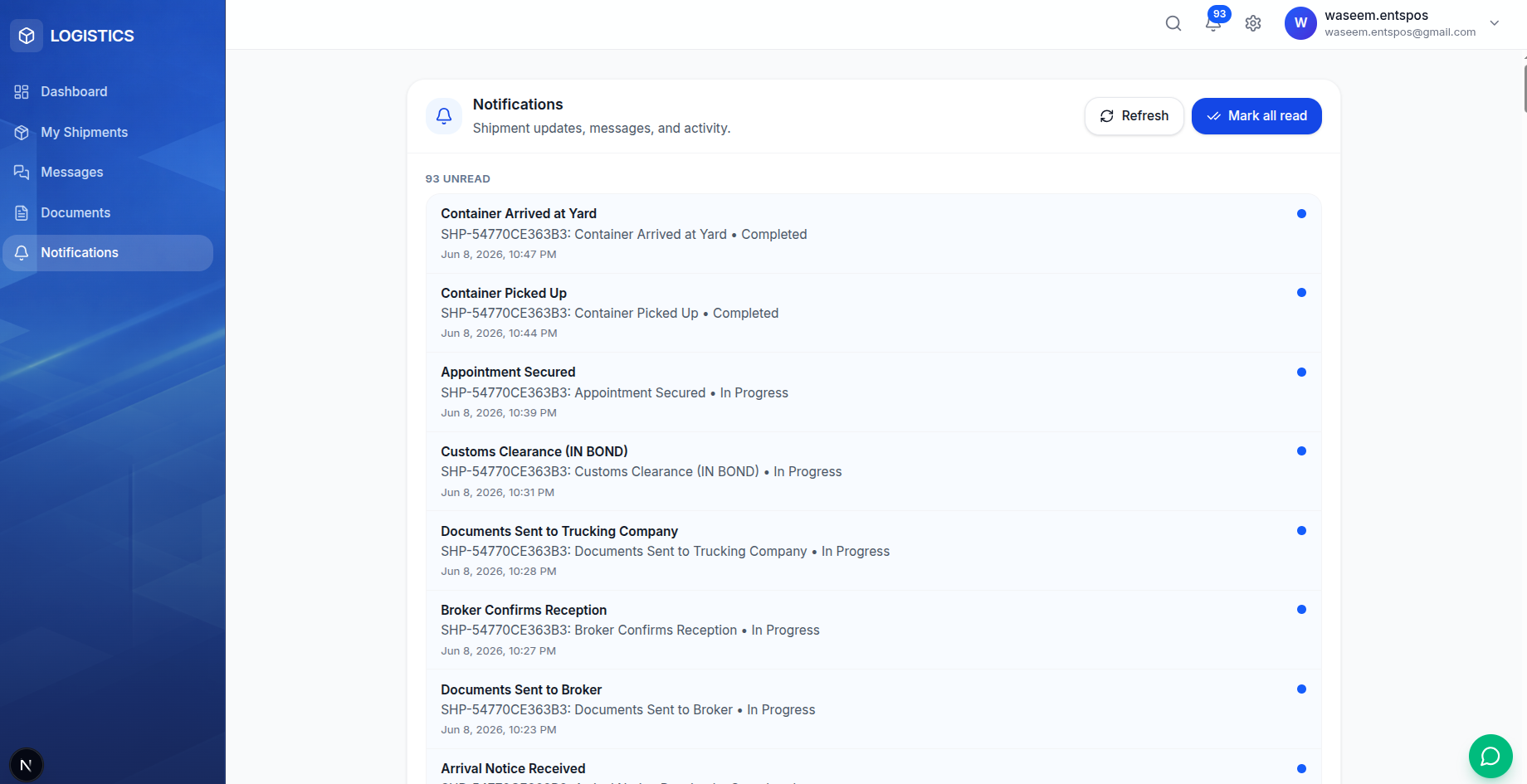
Task: Click LOGISTICS brand title text
Action: coord(92,36)
